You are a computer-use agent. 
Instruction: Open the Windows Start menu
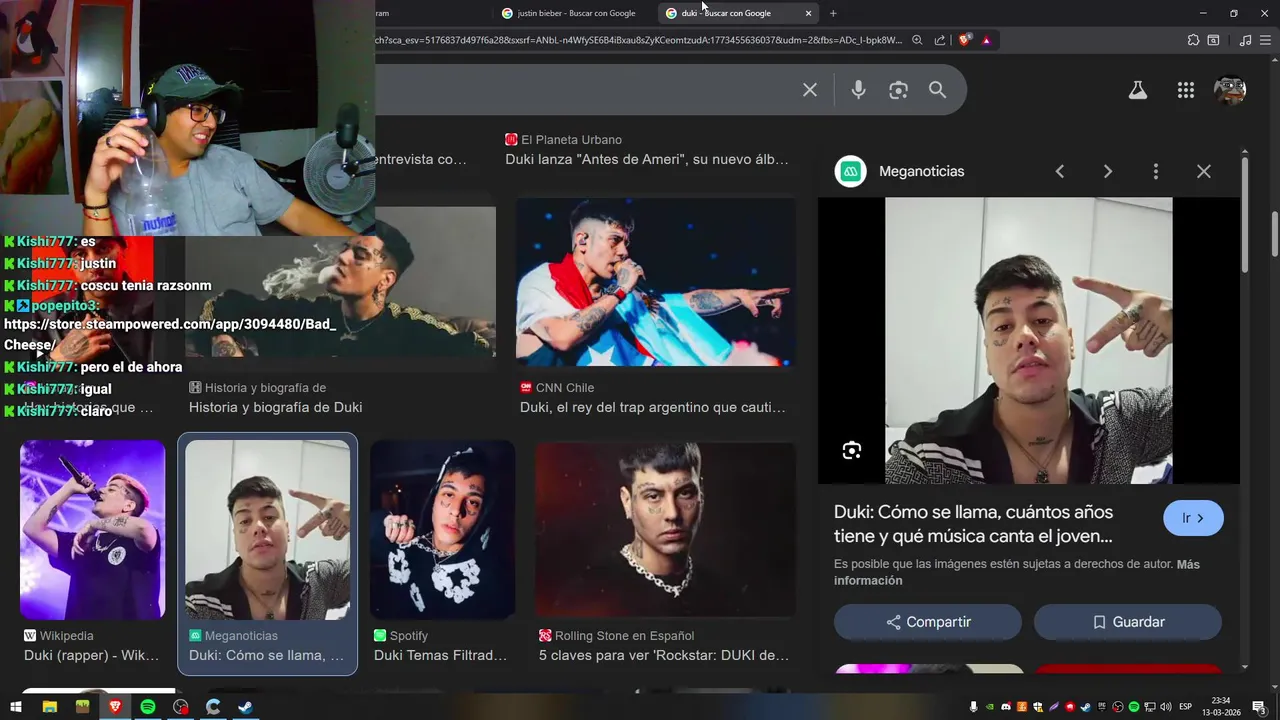(x=16, y=707)
